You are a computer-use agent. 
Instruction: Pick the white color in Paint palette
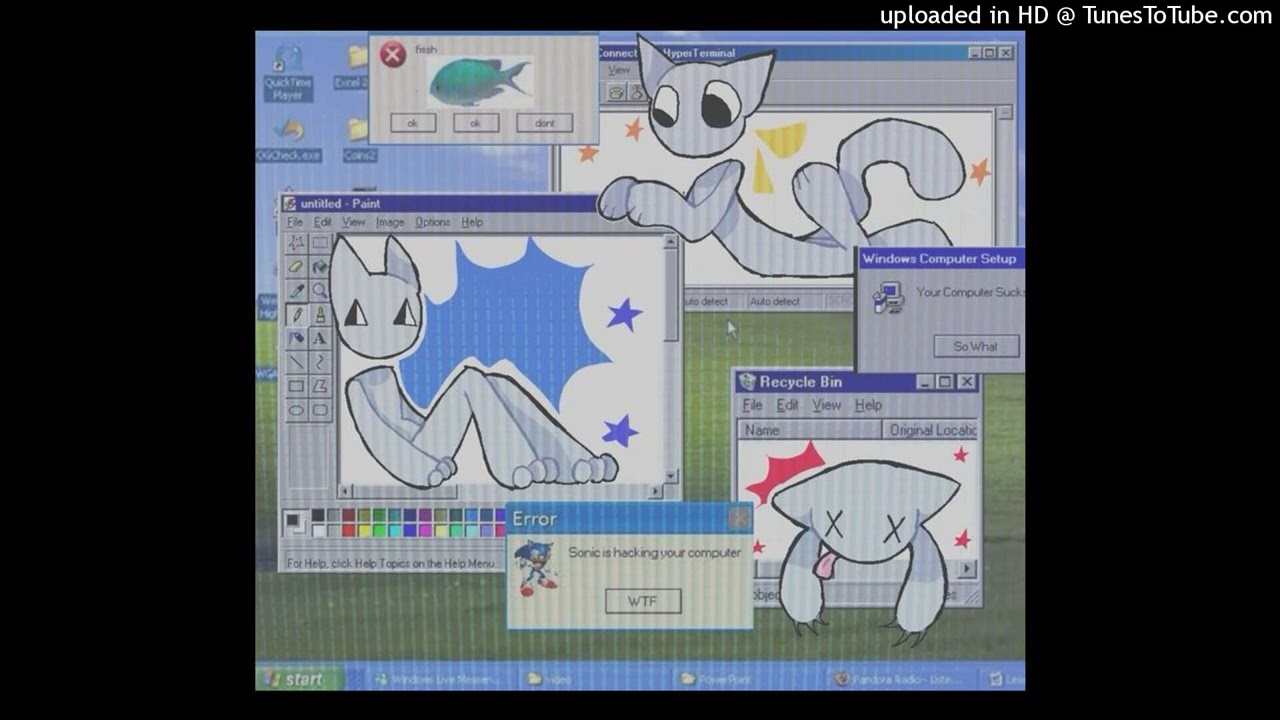point(318,530)
